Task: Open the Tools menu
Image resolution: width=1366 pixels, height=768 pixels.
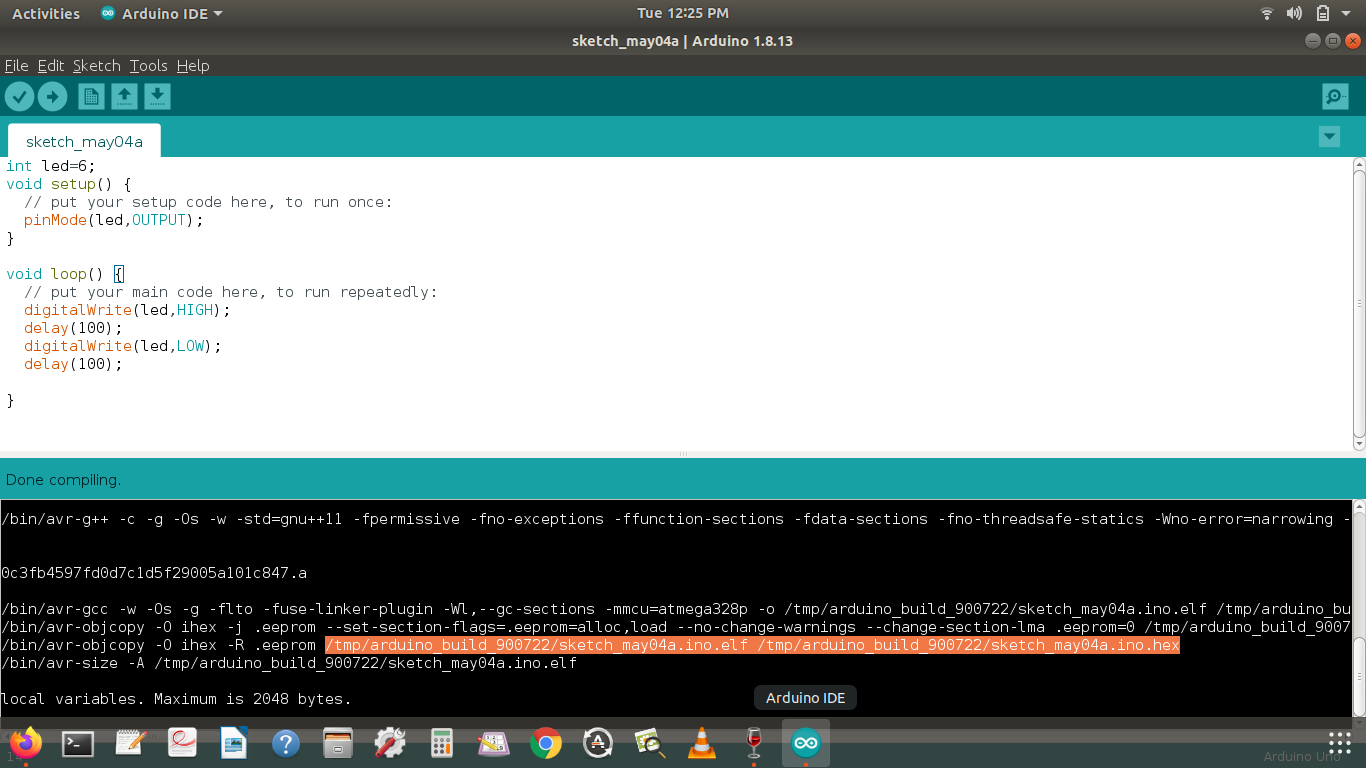Action: [148, 65]
